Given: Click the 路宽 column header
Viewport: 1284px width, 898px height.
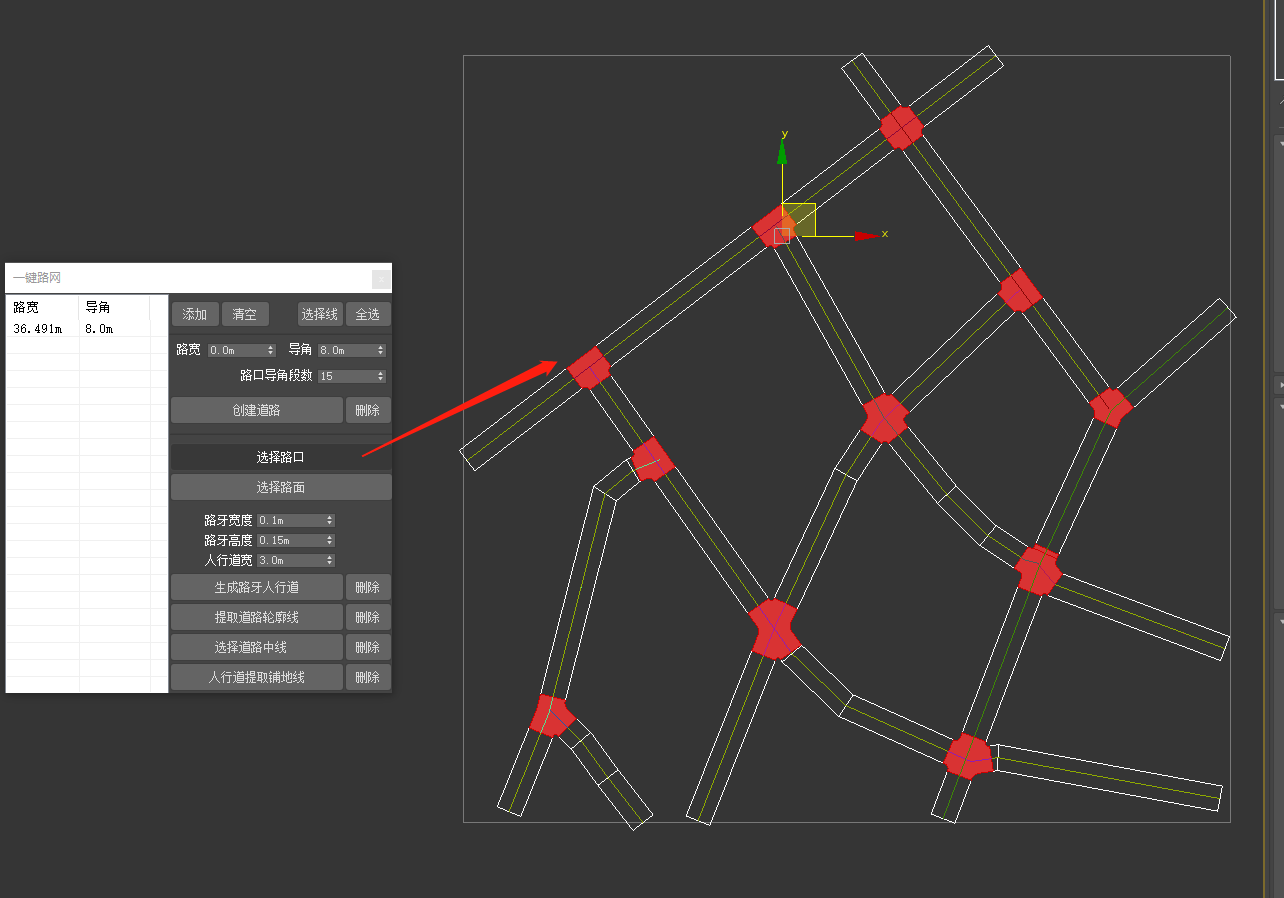Looking at the screenshot, I should 43,307.
